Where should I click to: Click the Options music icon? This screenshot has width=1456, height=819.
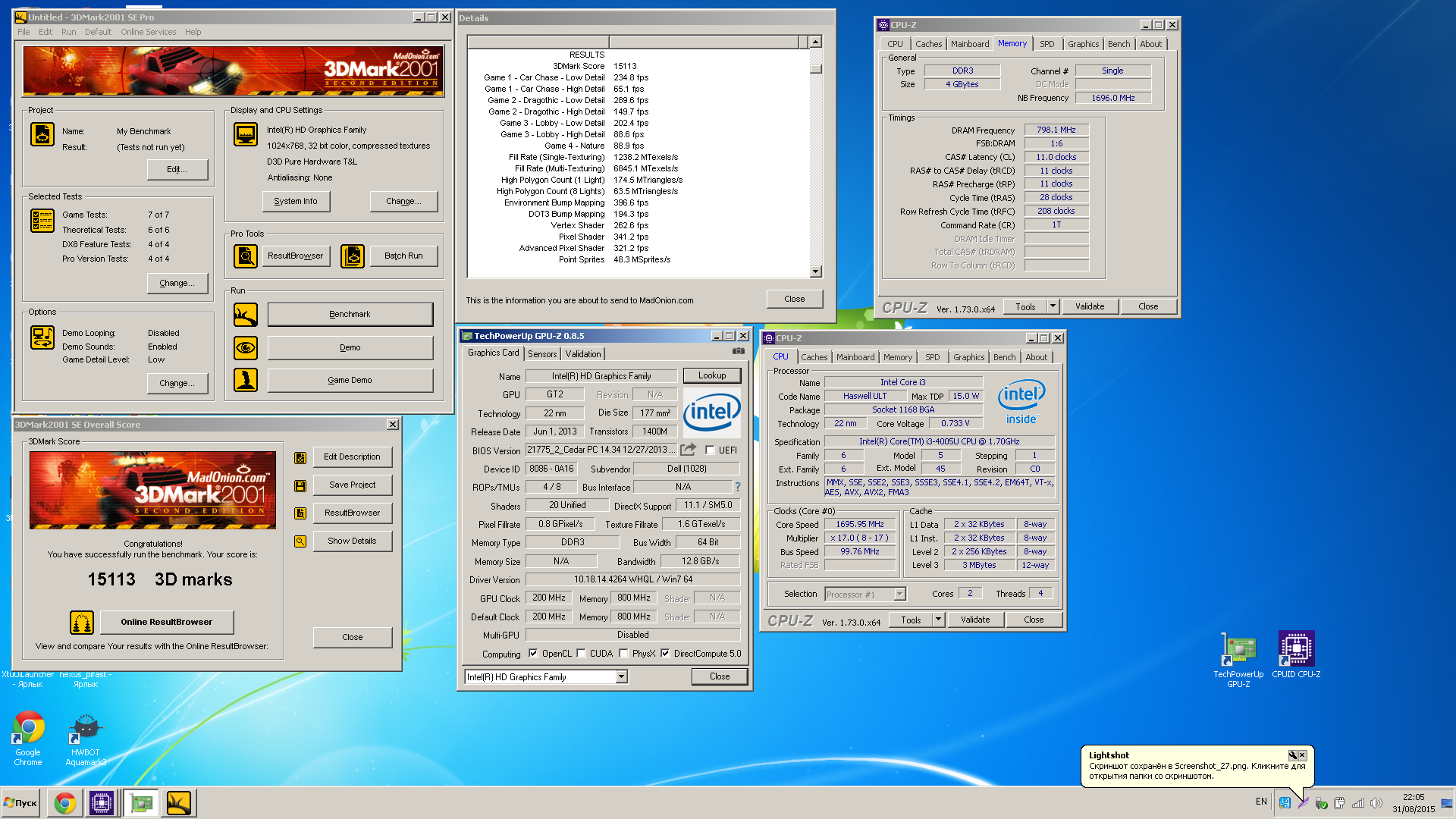42,337
